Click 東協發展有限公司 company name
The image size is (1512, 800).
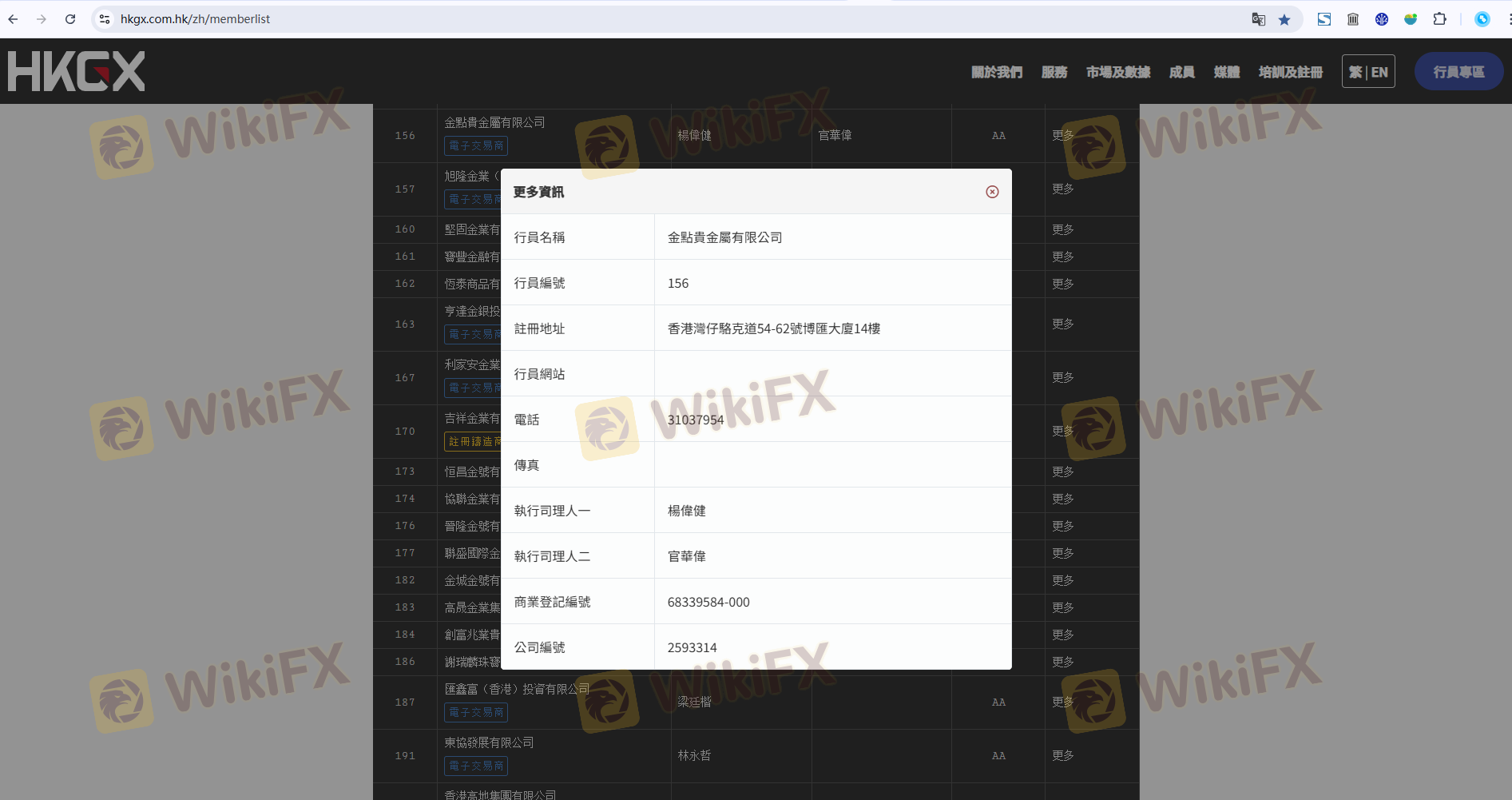(x=490, y=742)
